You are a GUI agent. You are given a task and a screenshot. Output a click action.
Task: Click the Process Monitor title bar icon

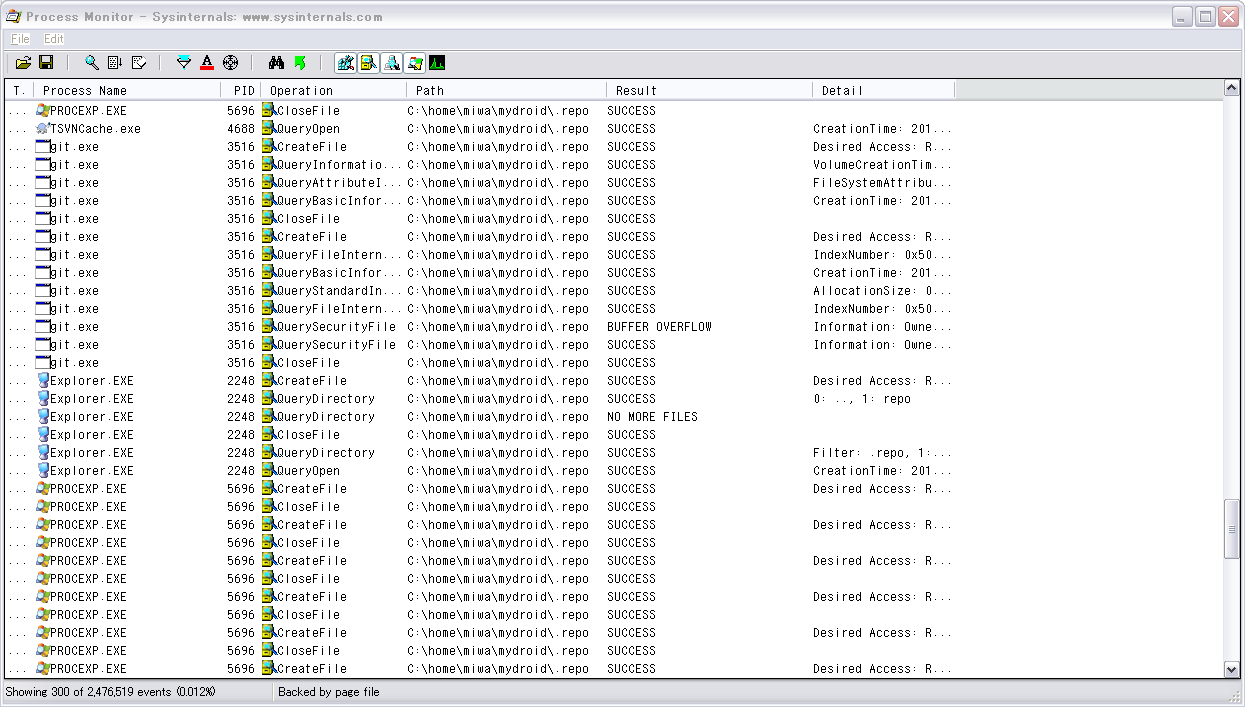click(x=14, y=16)
